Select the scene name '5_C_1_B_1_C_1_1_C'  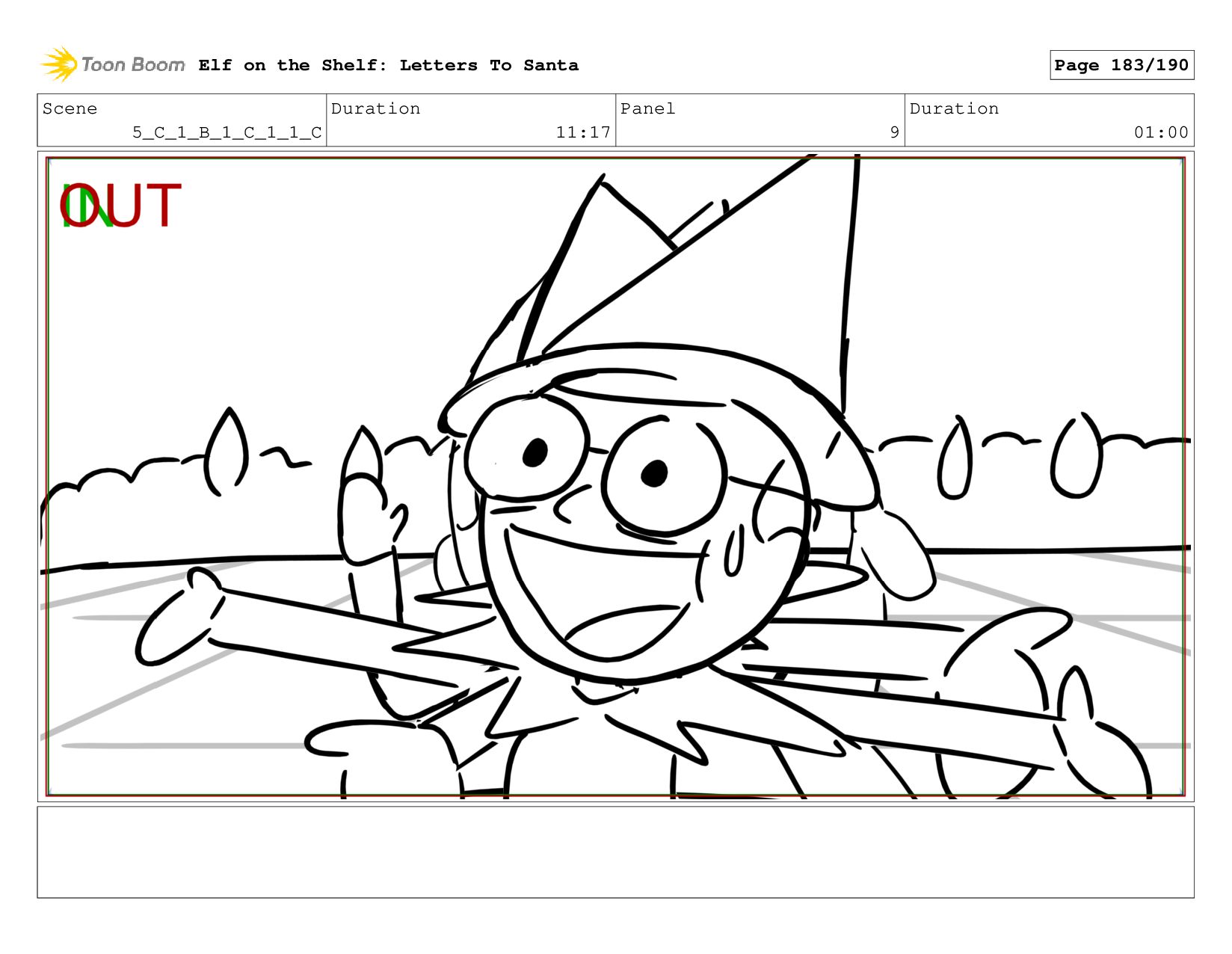tap(227, 132)
